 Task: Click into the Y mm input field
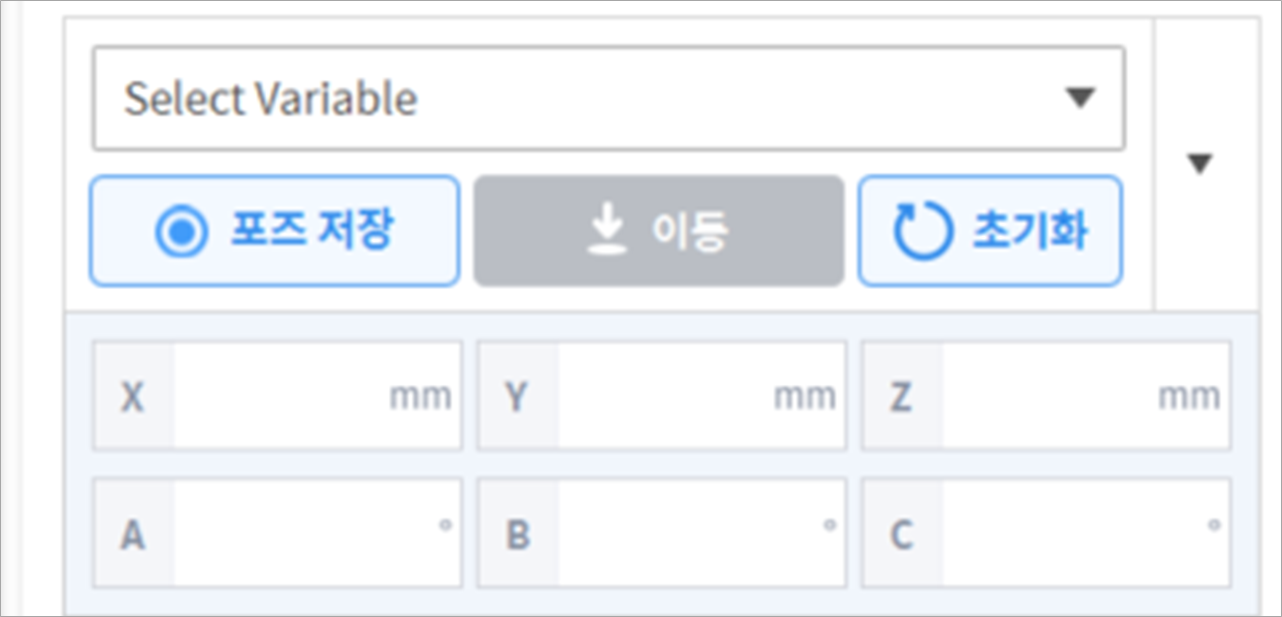pos(665,397)
